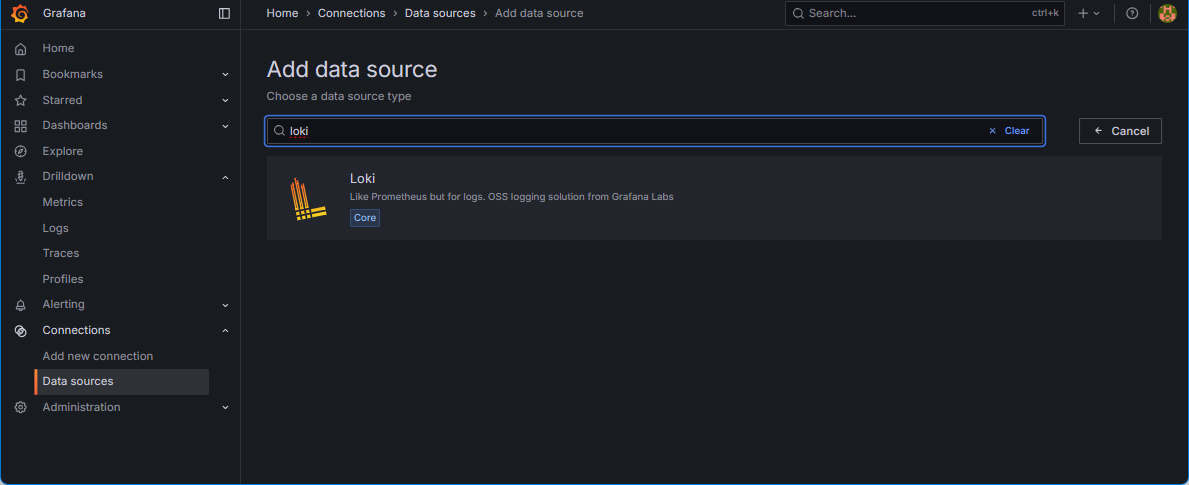Click the Loki data source logo

[308, 198]
